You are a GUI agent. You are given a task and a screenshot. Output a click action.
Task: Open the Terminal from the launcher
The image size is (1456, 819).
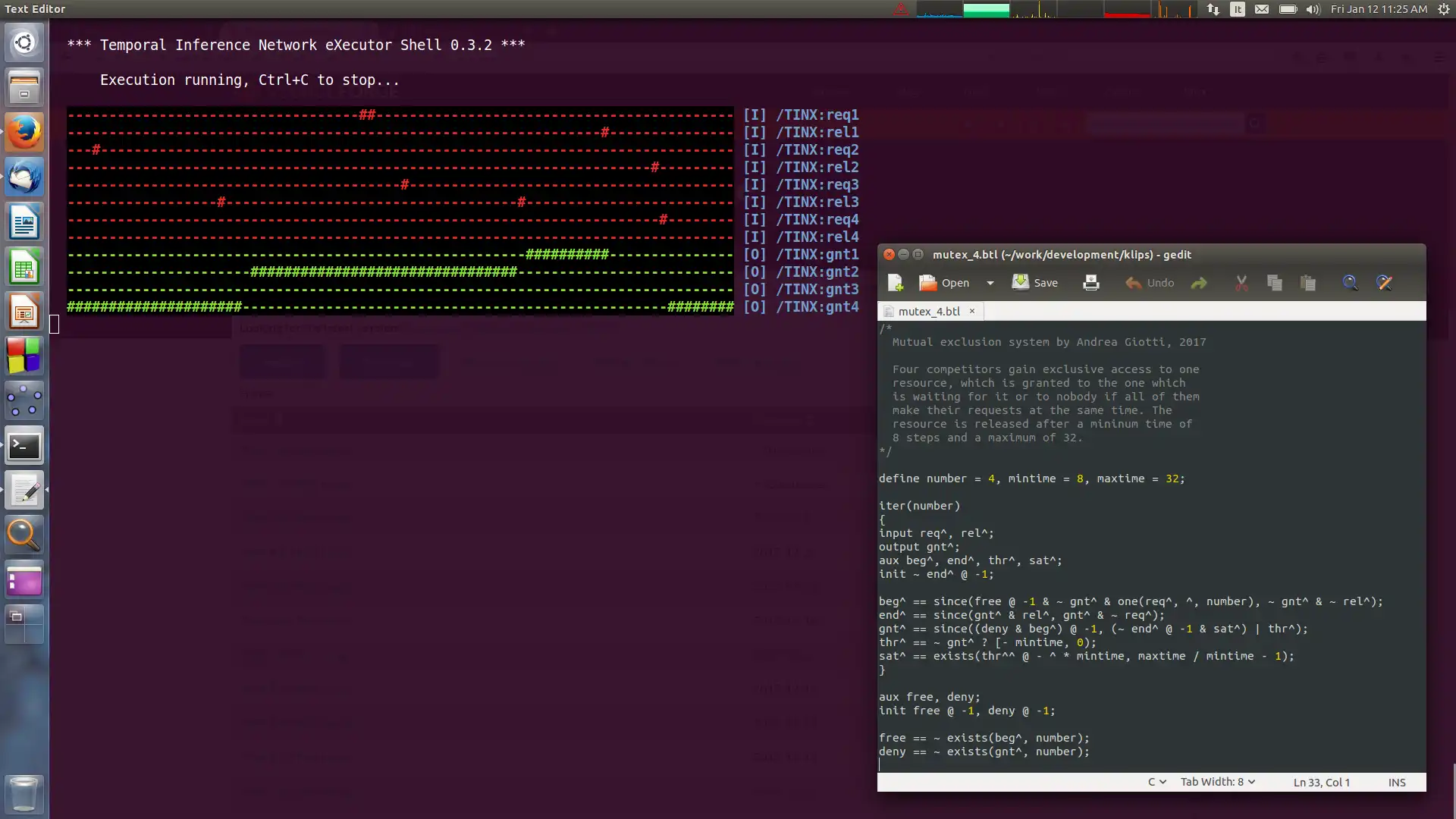[x=24, y=446]
